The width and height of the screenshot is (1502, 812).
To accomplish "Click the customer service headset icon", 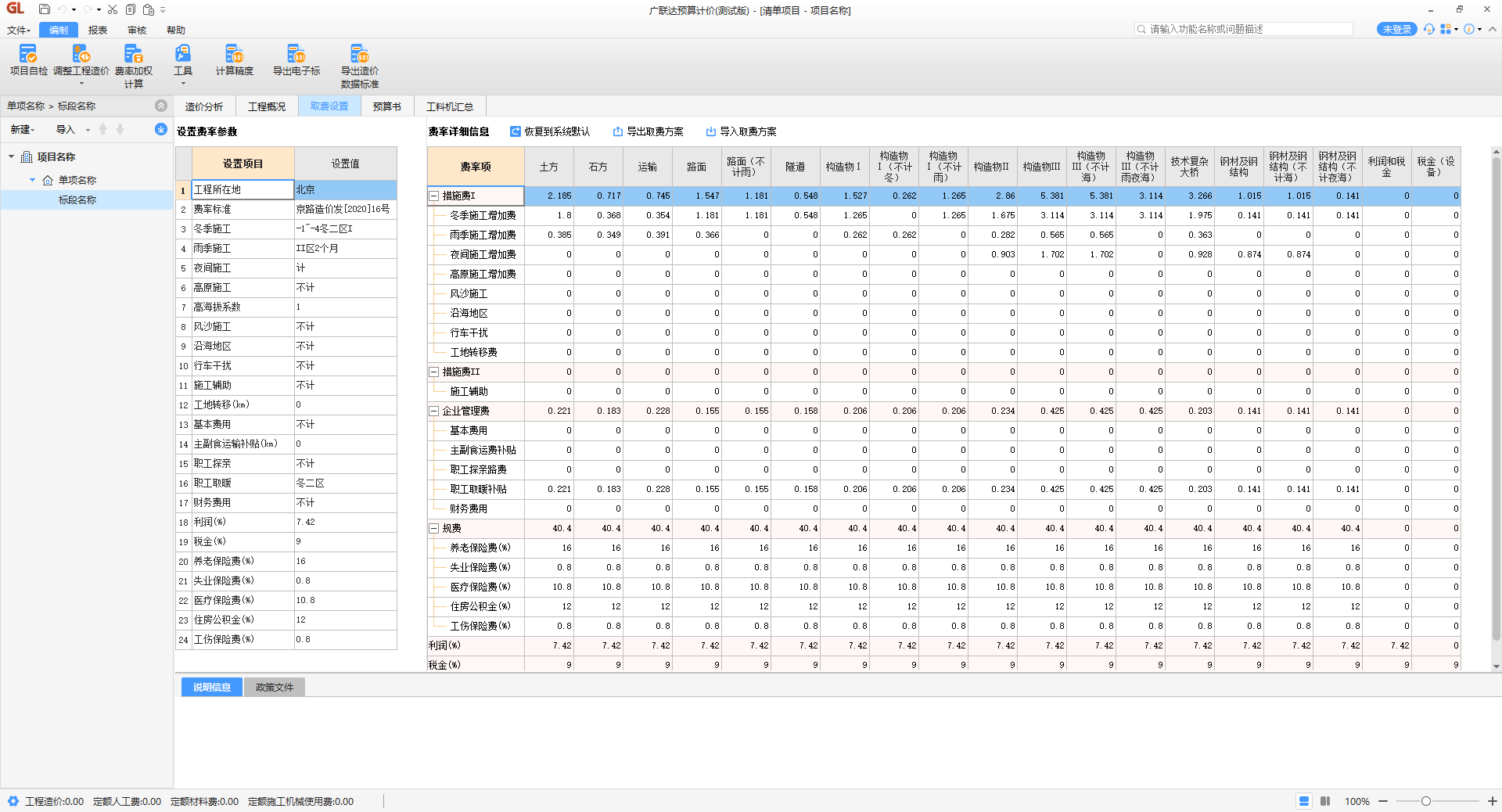I will coord(1429,29).
